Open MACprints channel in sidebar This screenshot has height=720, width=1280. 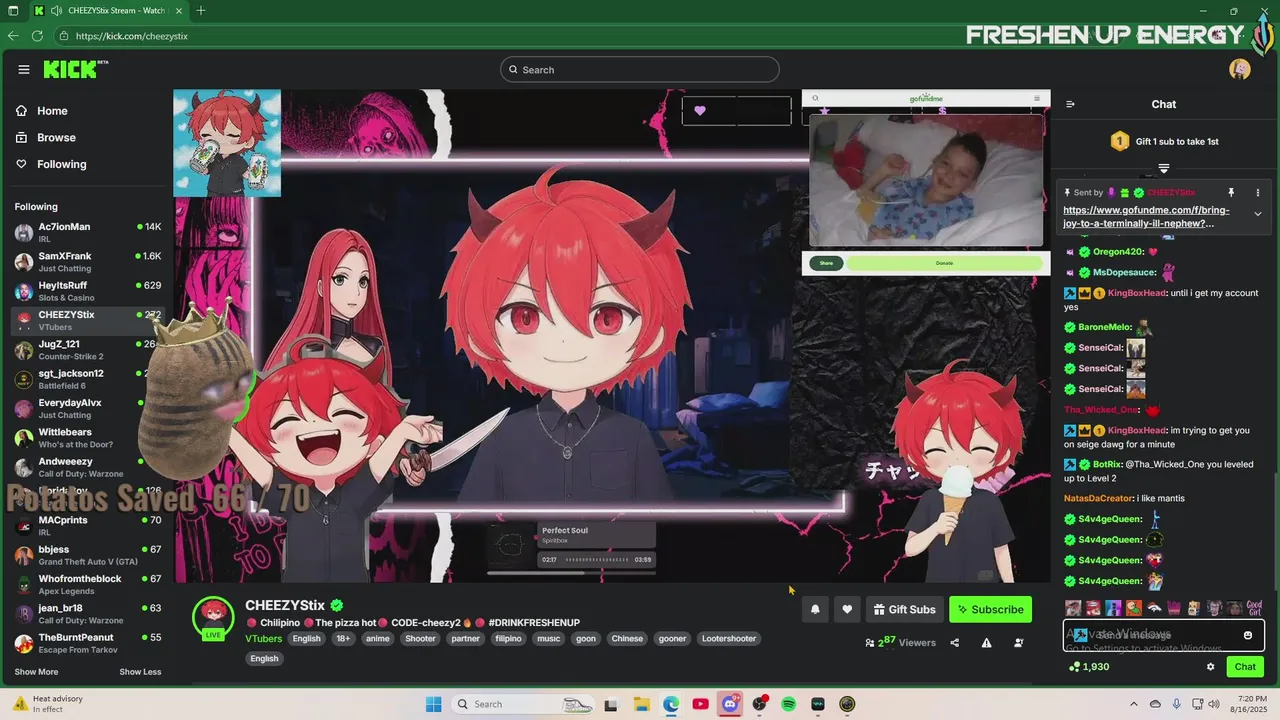[88, 526]
